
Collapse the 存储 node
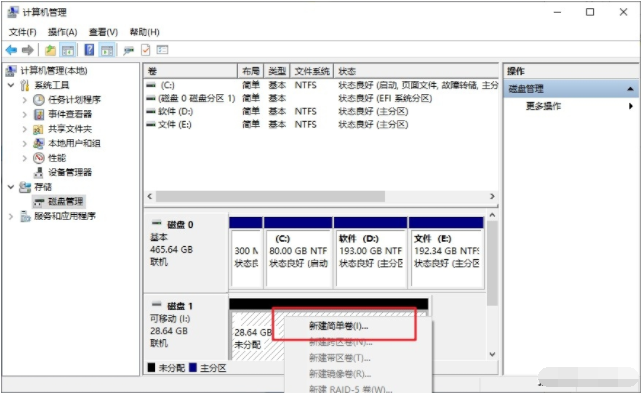(11, 187)
